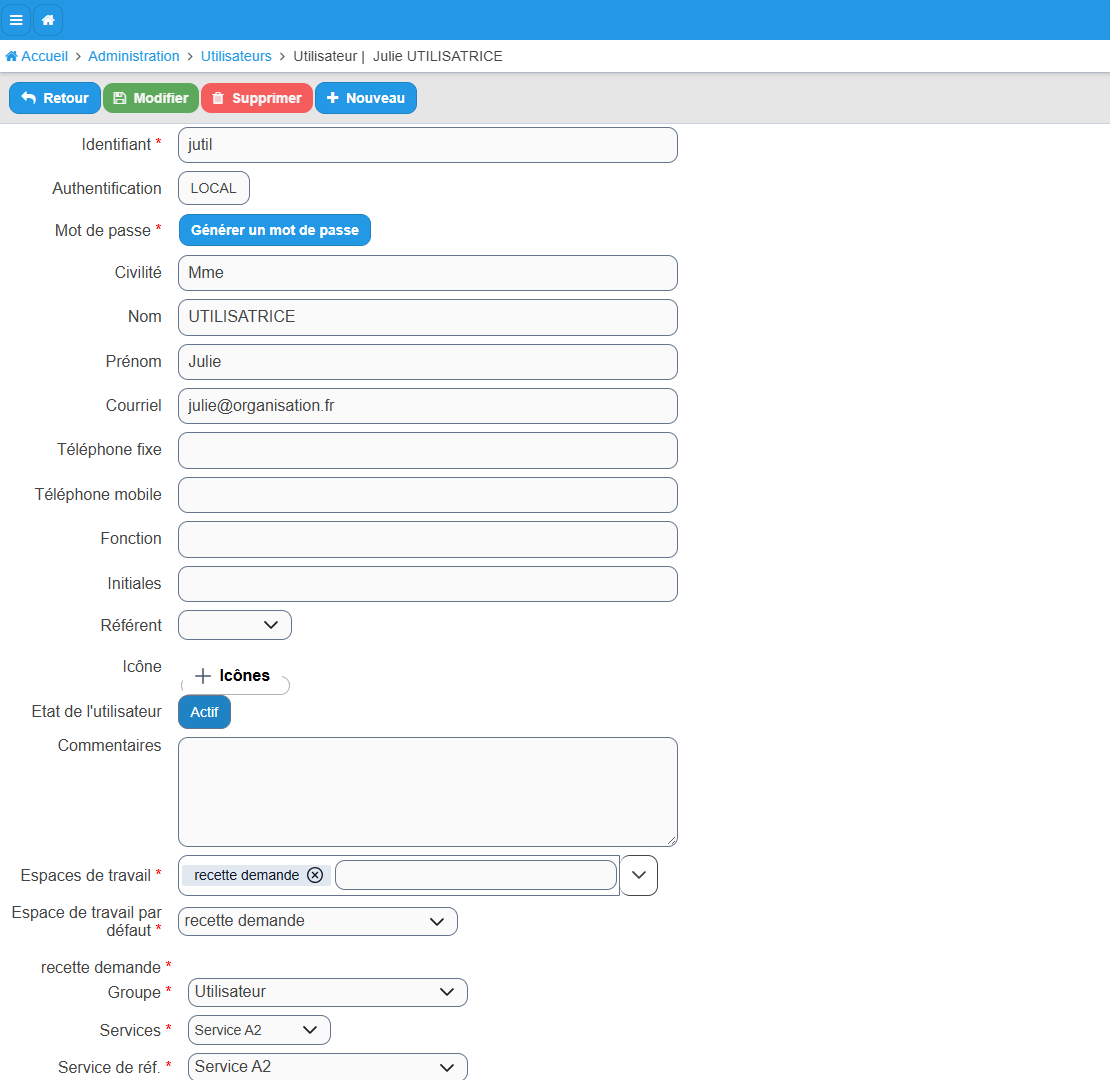Go to Accueil breadcrumb
This screenshot has height=1080, width=1110.
point(37,57)
